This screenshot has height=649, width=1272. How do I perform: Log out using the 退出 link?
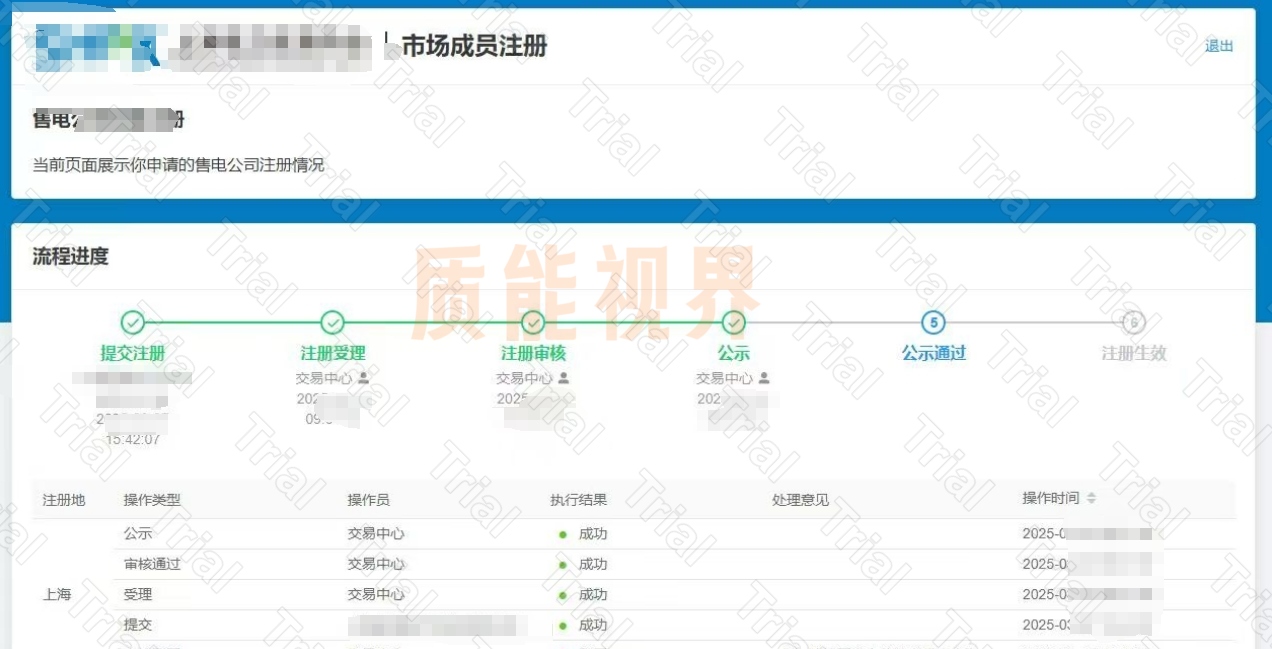coord(1219,46)
